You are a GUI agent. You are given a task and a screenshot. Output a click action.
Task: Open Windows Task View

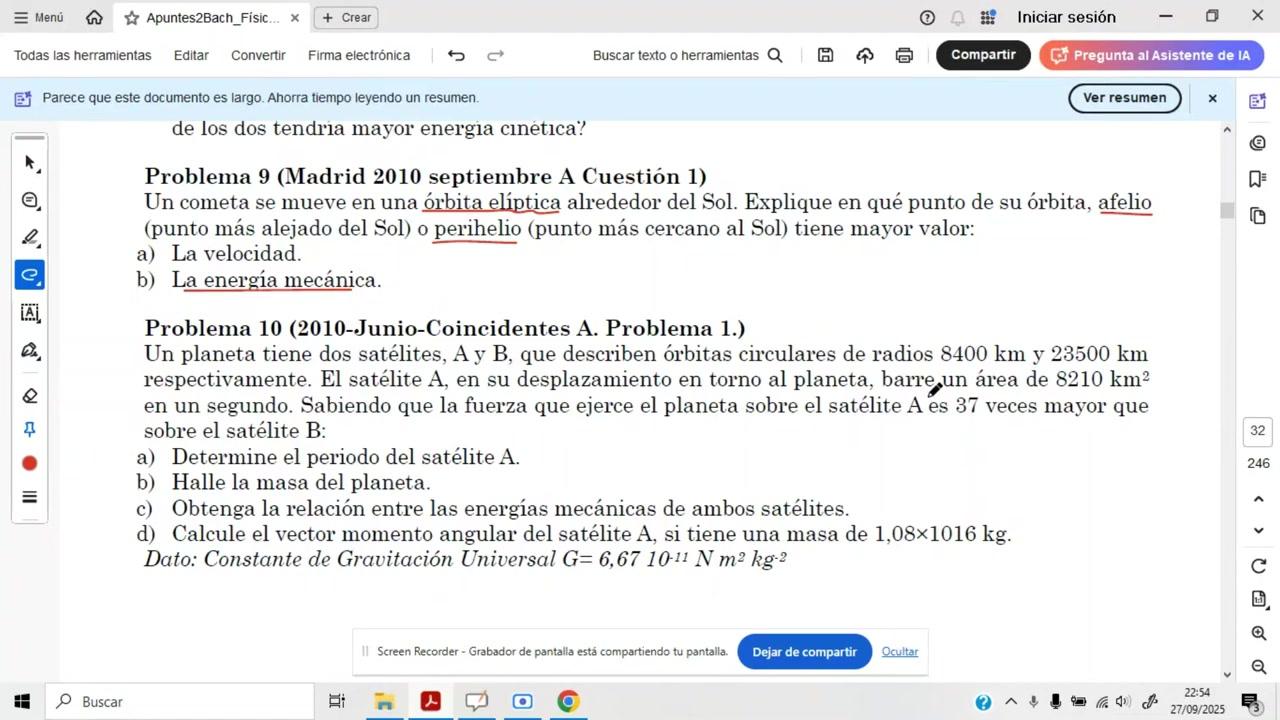click(337, 702)
